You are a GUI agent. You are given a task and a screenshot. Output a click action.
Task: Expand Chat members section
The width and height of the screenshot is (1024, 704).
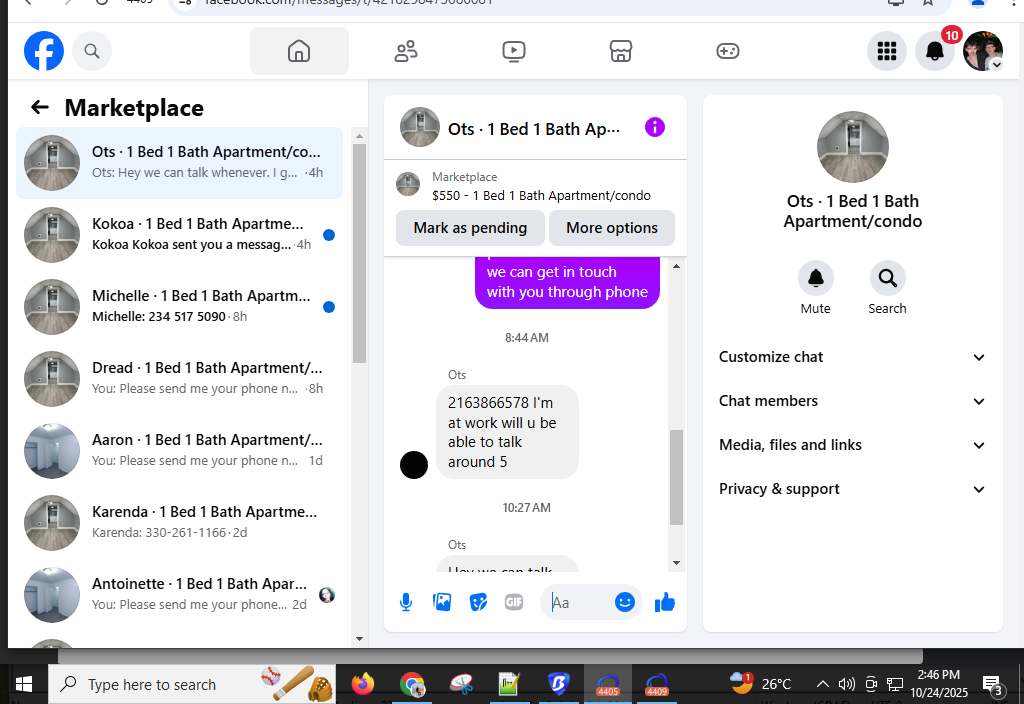[x=852, y=401]
